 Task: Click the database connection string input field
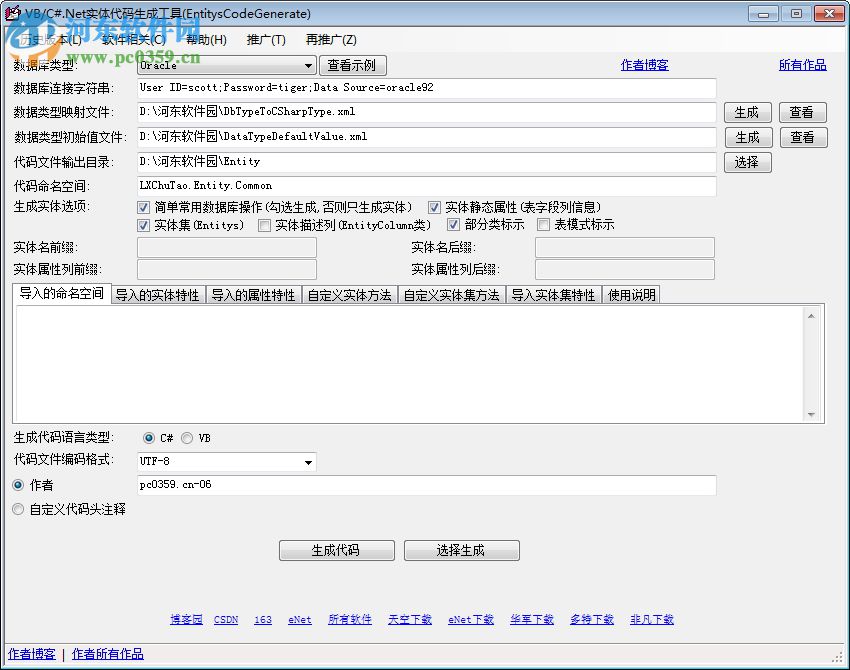coord(427,88)
